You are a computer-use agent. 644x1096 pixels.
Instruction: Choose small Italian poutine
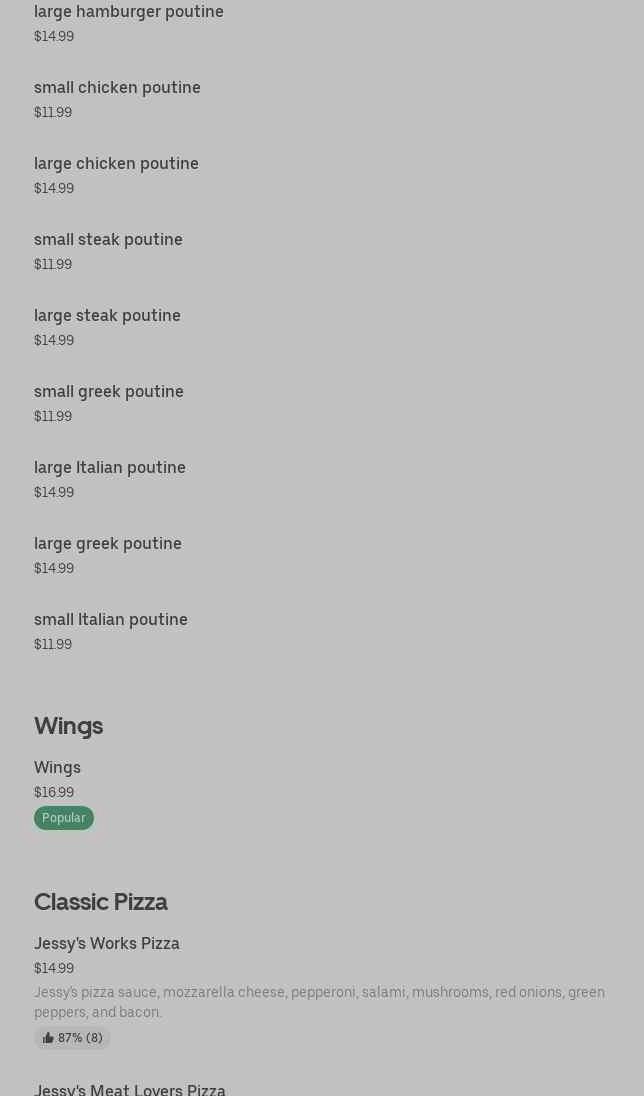coord(111,620)
